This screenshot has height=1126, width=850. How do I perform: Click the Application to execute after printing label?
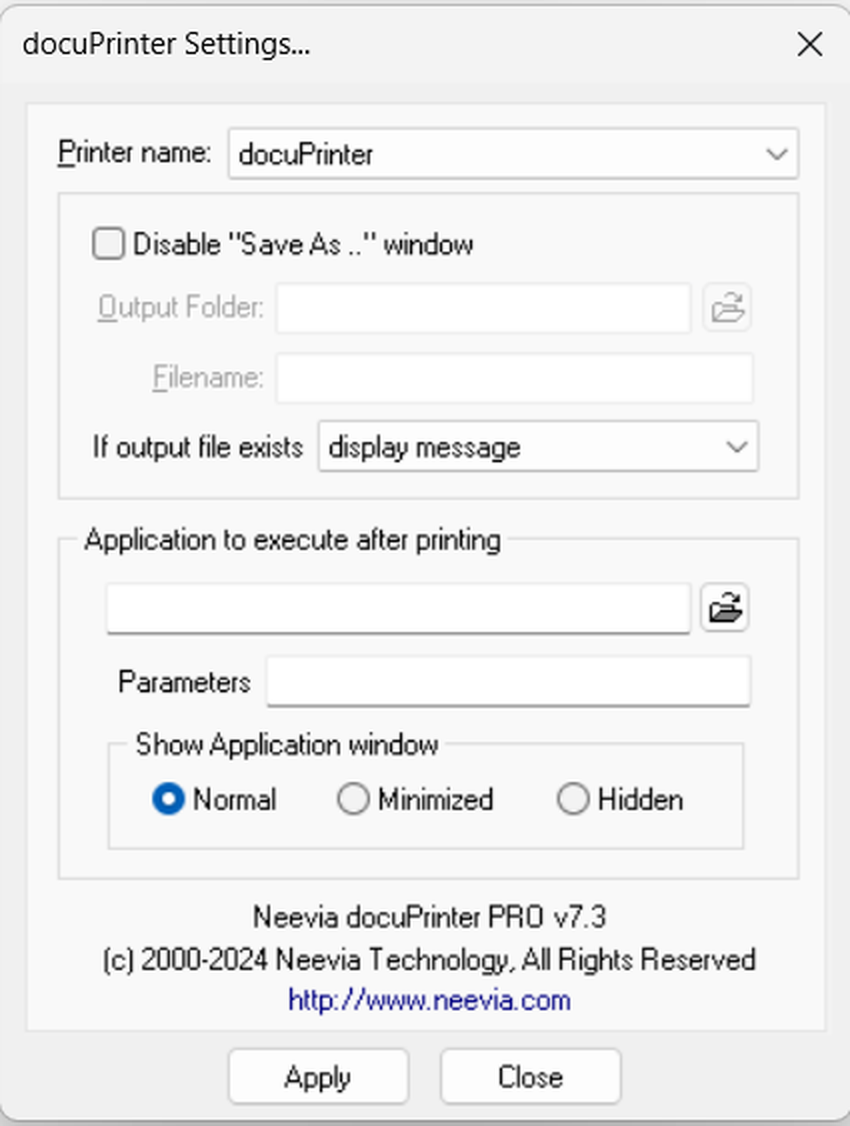point(292,540)
